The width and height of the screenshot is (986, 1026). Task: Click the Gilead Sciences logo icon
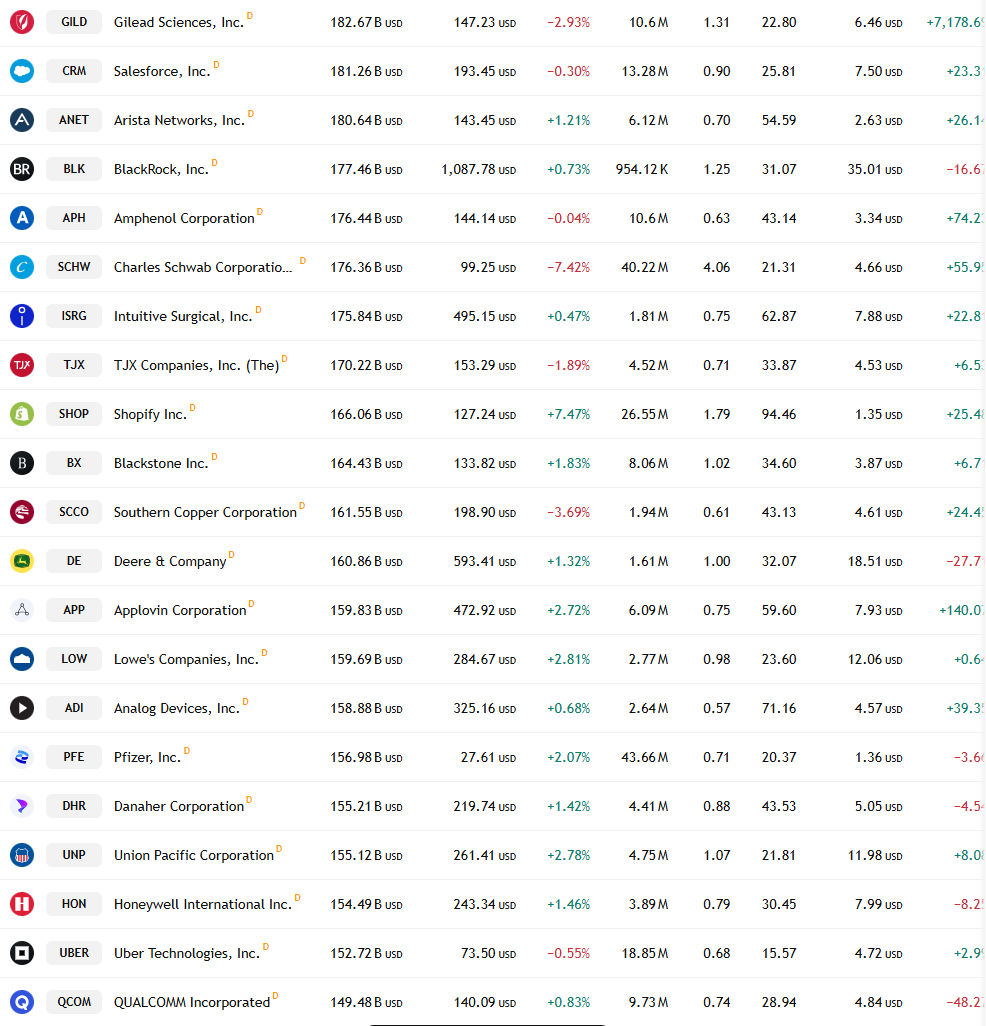22,22
